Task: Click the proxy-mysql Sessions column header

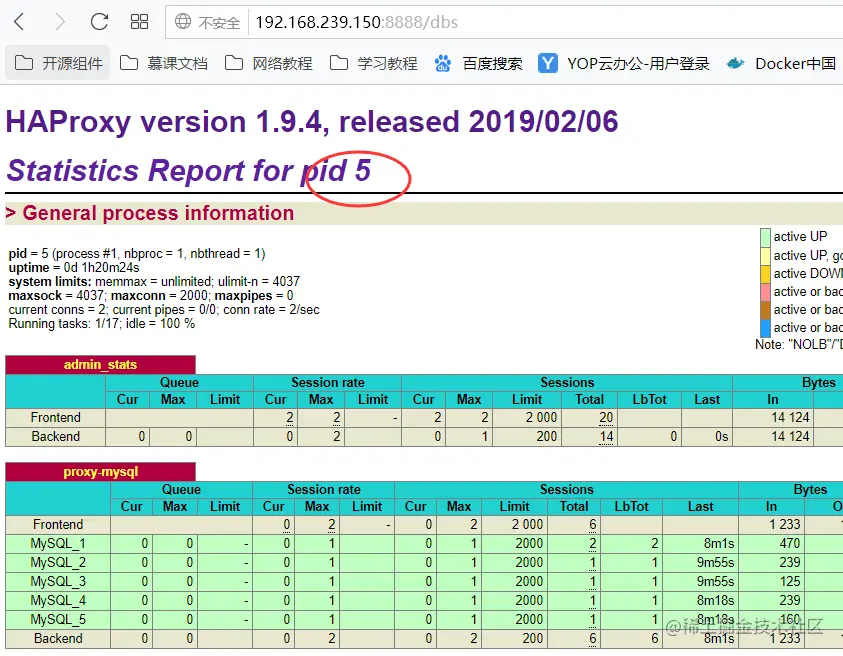Action: pos(567,489)
